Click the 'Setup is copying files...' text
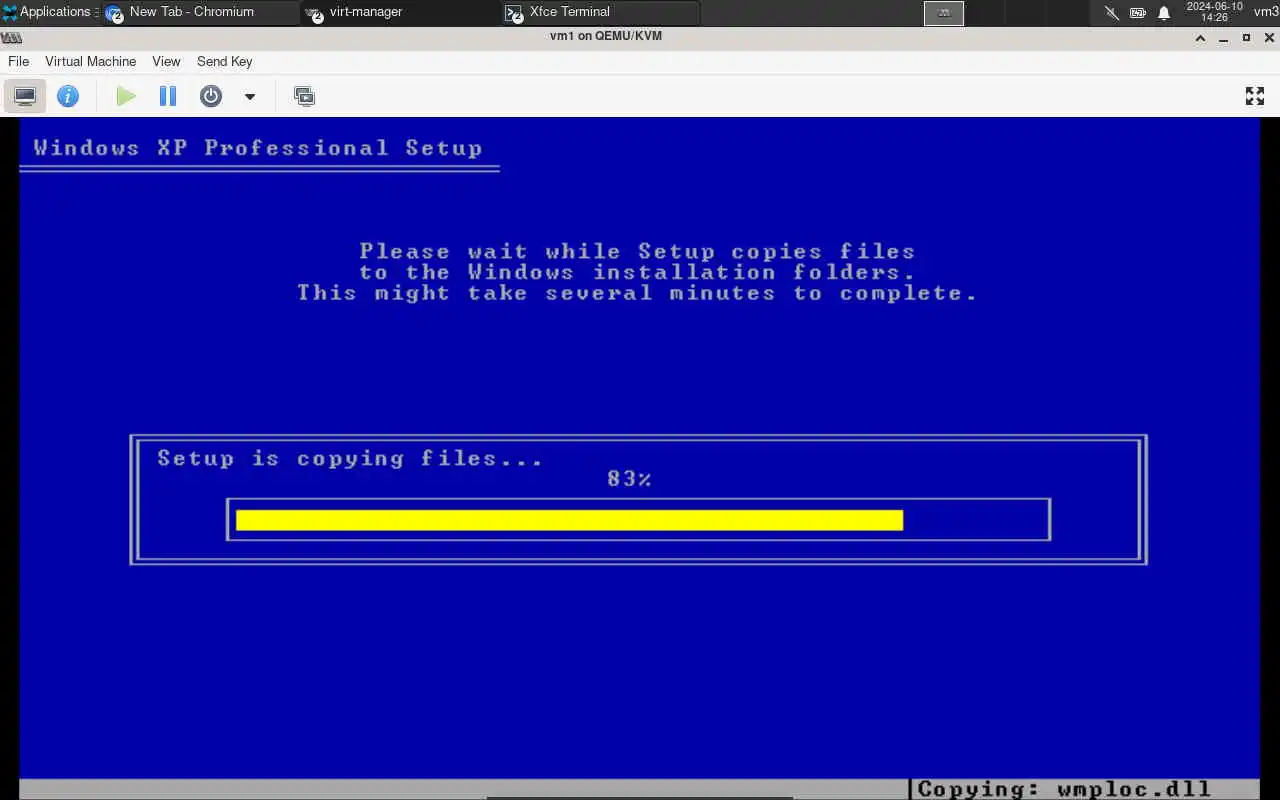 click(350, 459)
